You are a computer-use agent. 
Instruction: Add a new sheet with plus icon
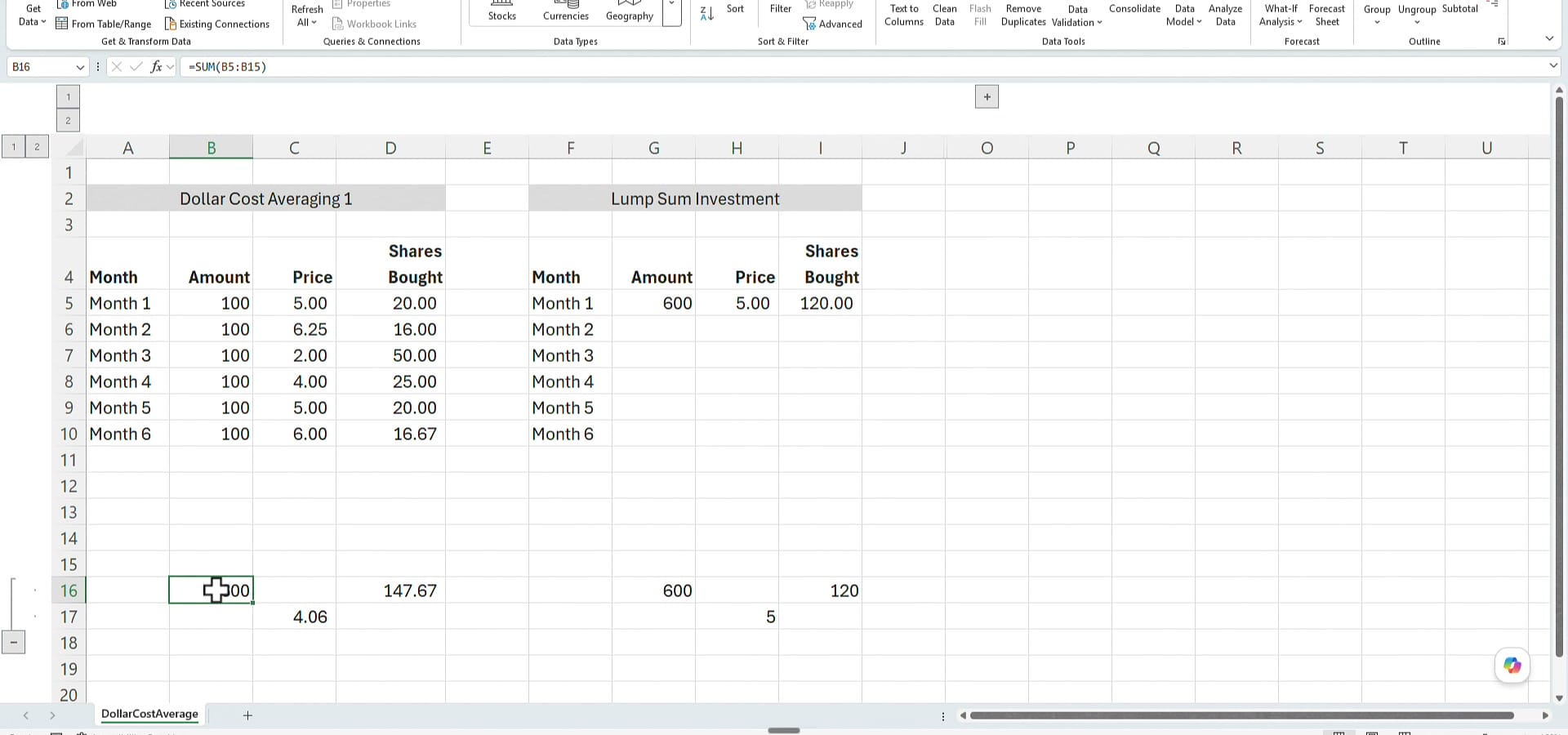tap(247, 715)
